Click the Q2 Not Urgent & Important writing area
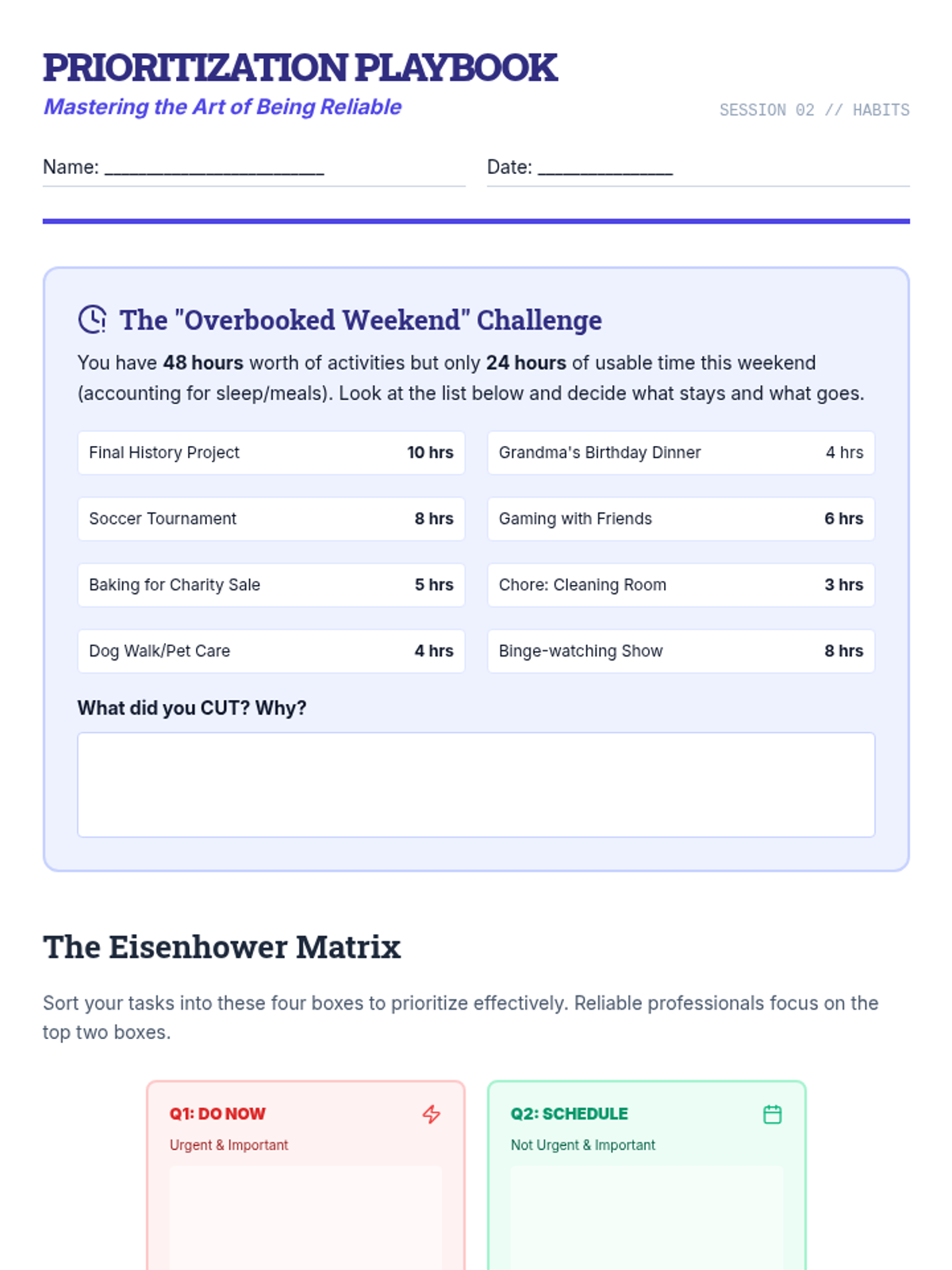Screen dimensions: 952x1270 coord(647,1218)
